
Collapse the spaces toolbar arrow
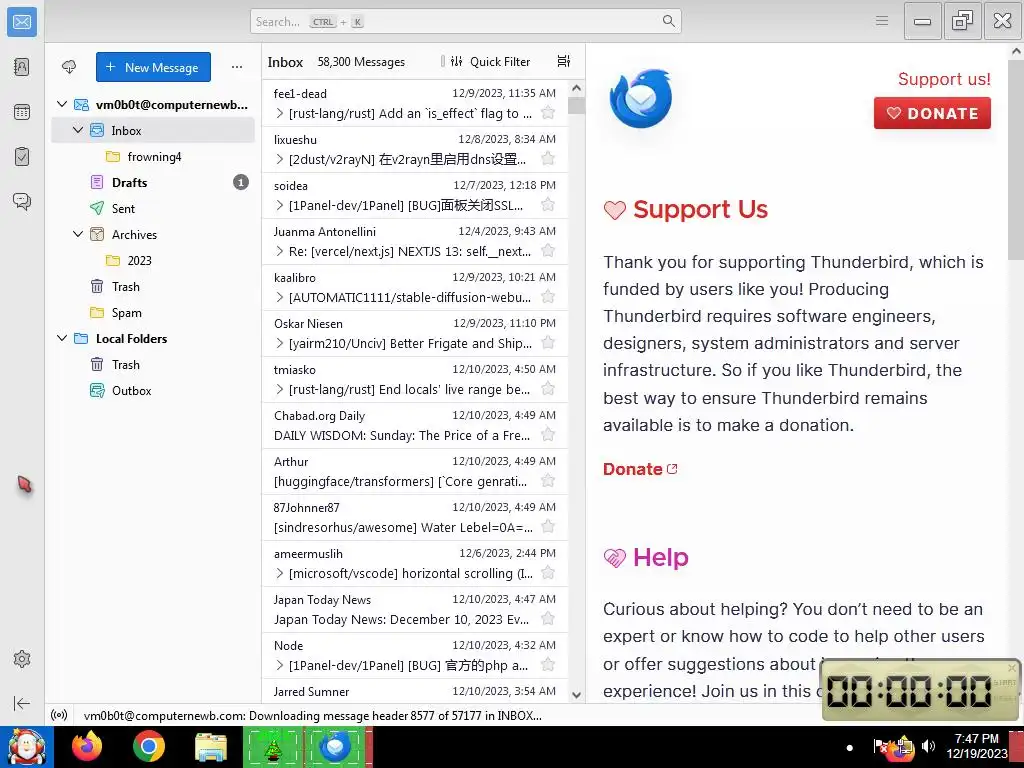22,703
